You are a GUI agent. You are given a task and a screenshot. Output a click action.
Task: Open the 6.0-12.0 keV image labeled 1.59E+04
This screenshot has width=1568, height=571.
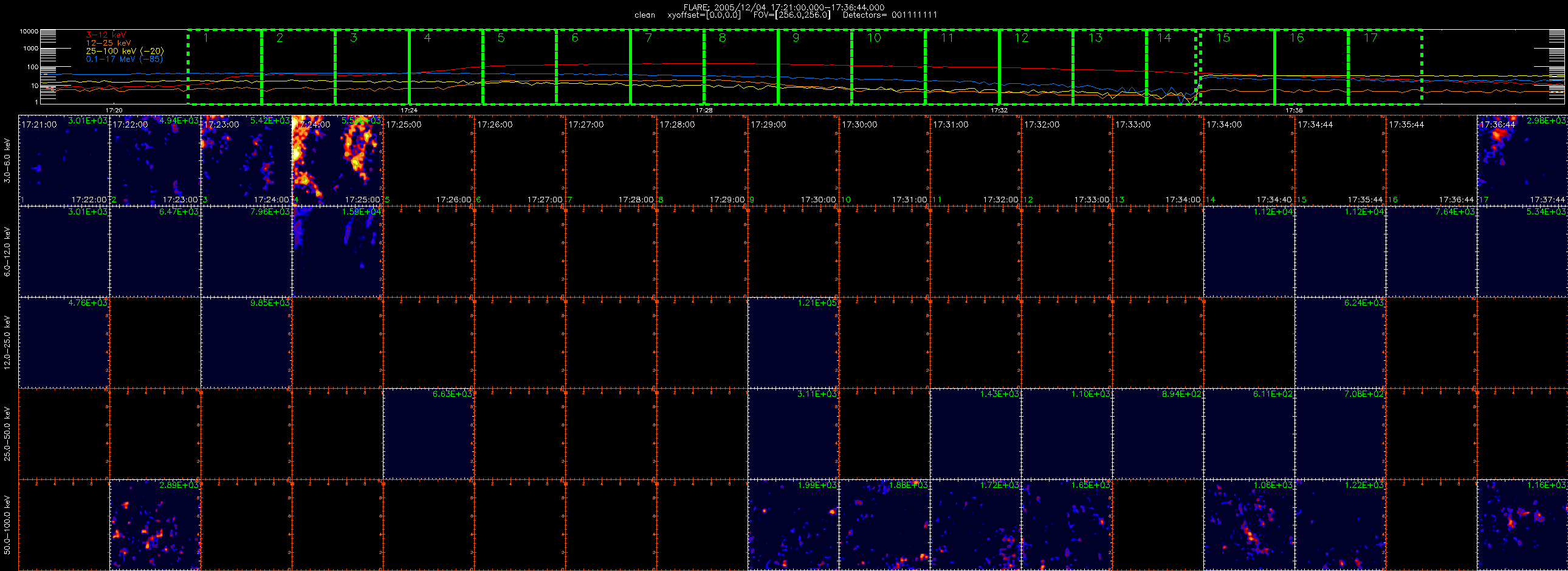(x=338, y=251)
